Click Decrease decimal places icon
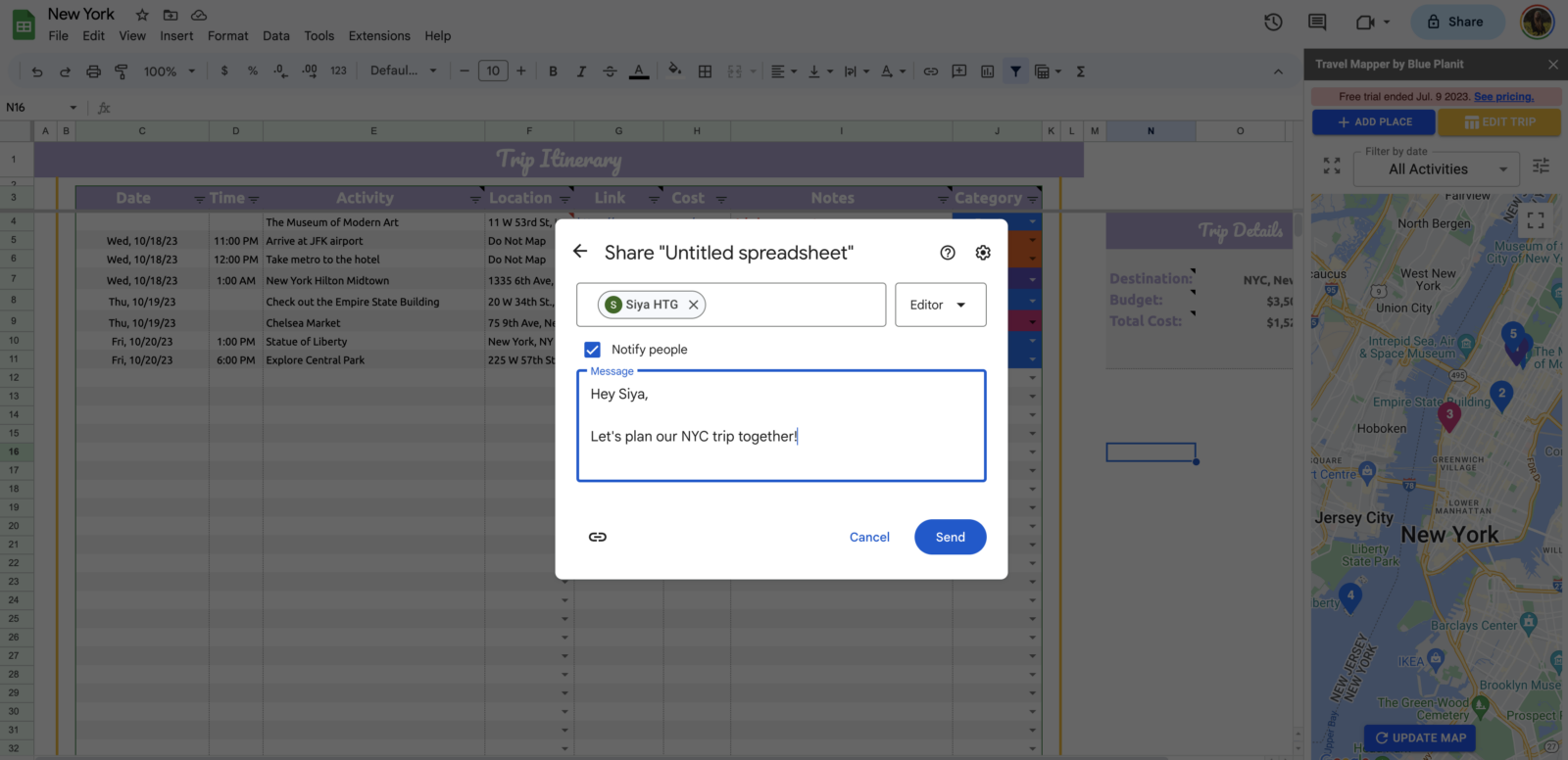Image resolution: width=1568 pixels, height=760 pixels. [x=280, y=71]
